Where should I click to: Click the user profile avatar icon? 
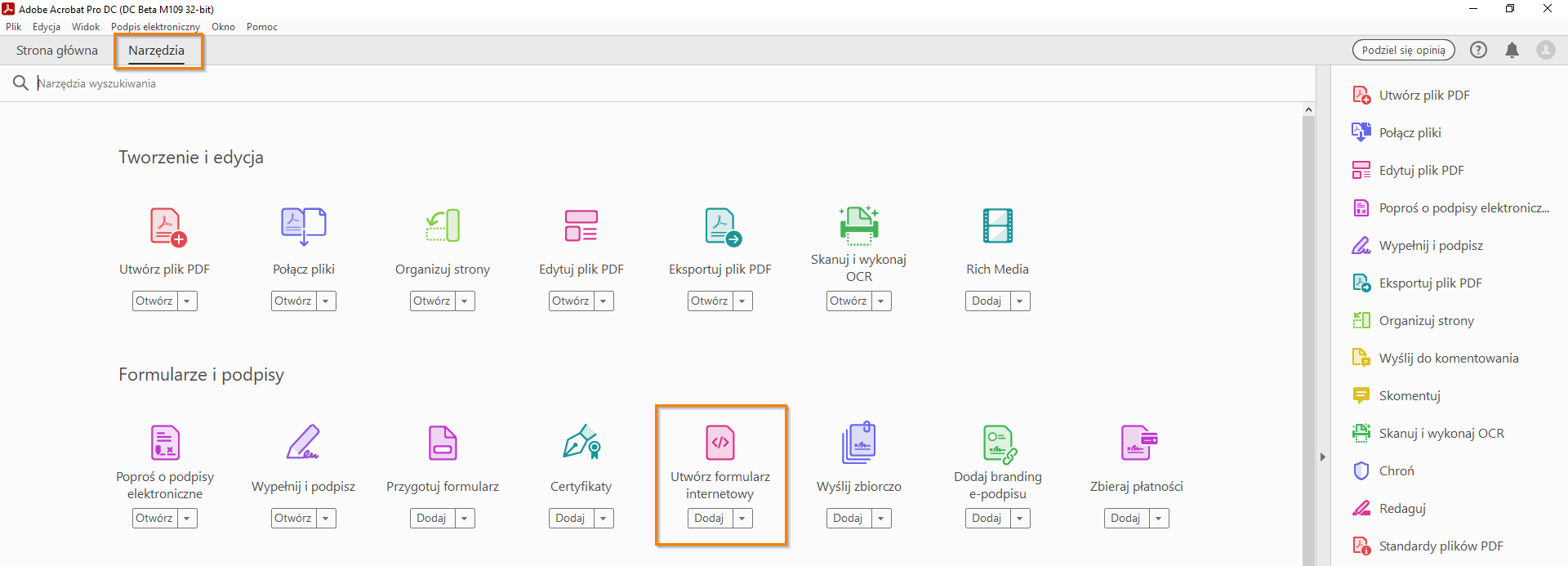point(1546,50)
